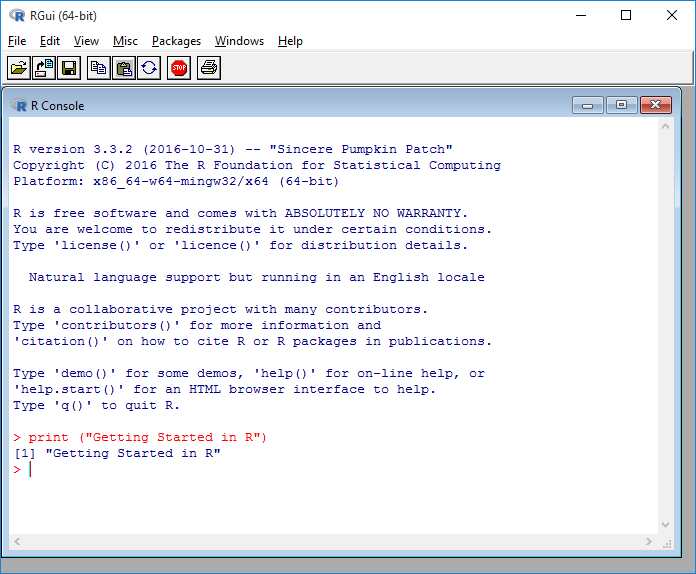Image resolution: width=696 pixels, height=574 pixels.
Task: Maximize the R Console child window
Action: tap(621, 105)
